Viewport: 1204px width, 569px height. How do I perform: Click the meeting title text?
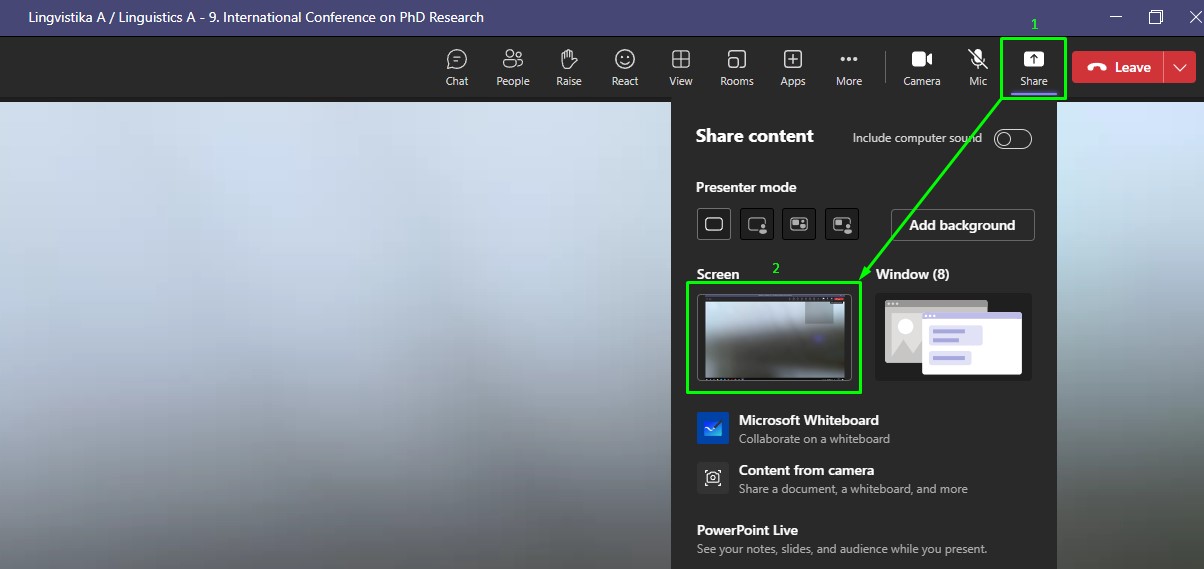click(256, 17)
